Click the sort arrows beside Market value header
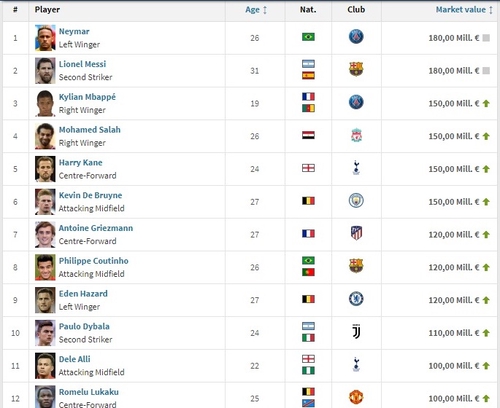Image resolution: width=500 pixels, height=408 pixels. click(x=491, y=10)
